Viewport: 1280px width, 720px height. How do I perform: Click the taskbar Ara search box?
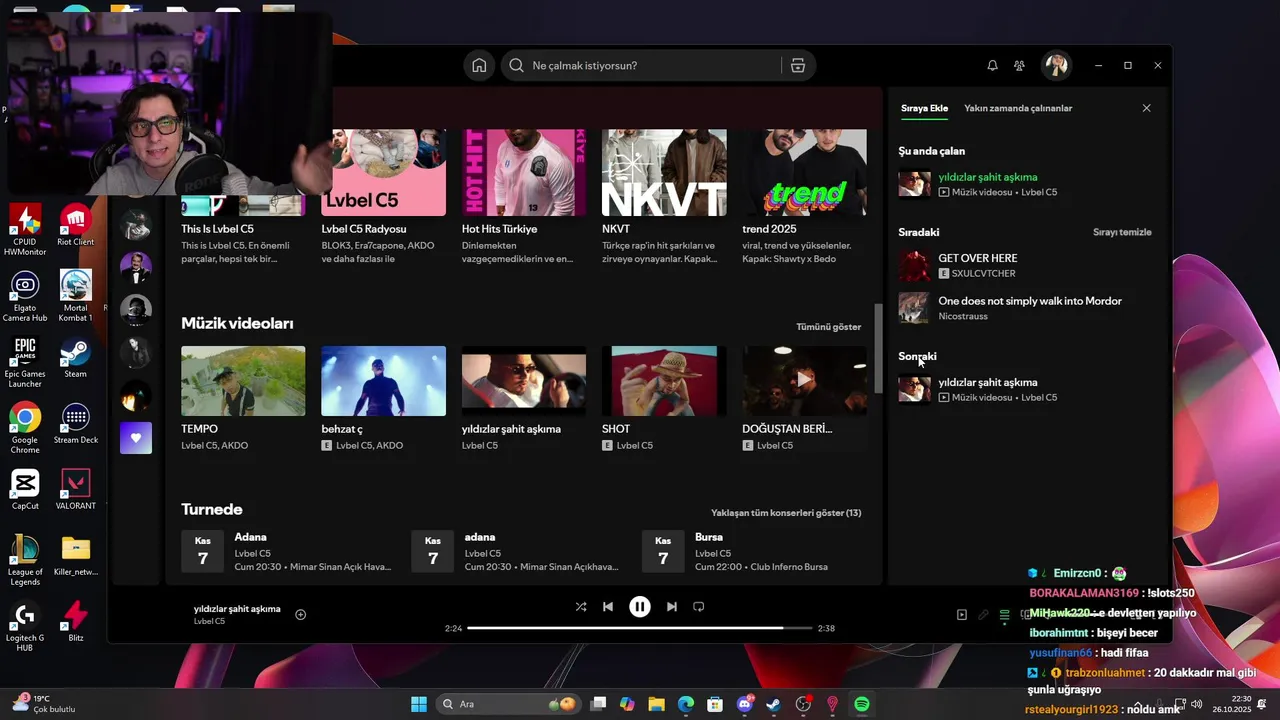(510, 704)
